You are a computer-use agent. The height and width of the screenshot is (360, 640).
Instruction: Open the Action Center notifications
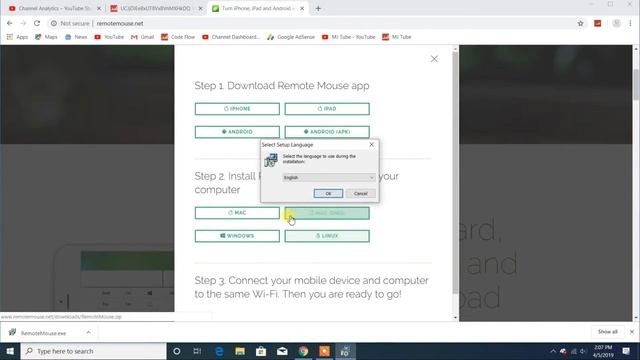click(626, 351)
